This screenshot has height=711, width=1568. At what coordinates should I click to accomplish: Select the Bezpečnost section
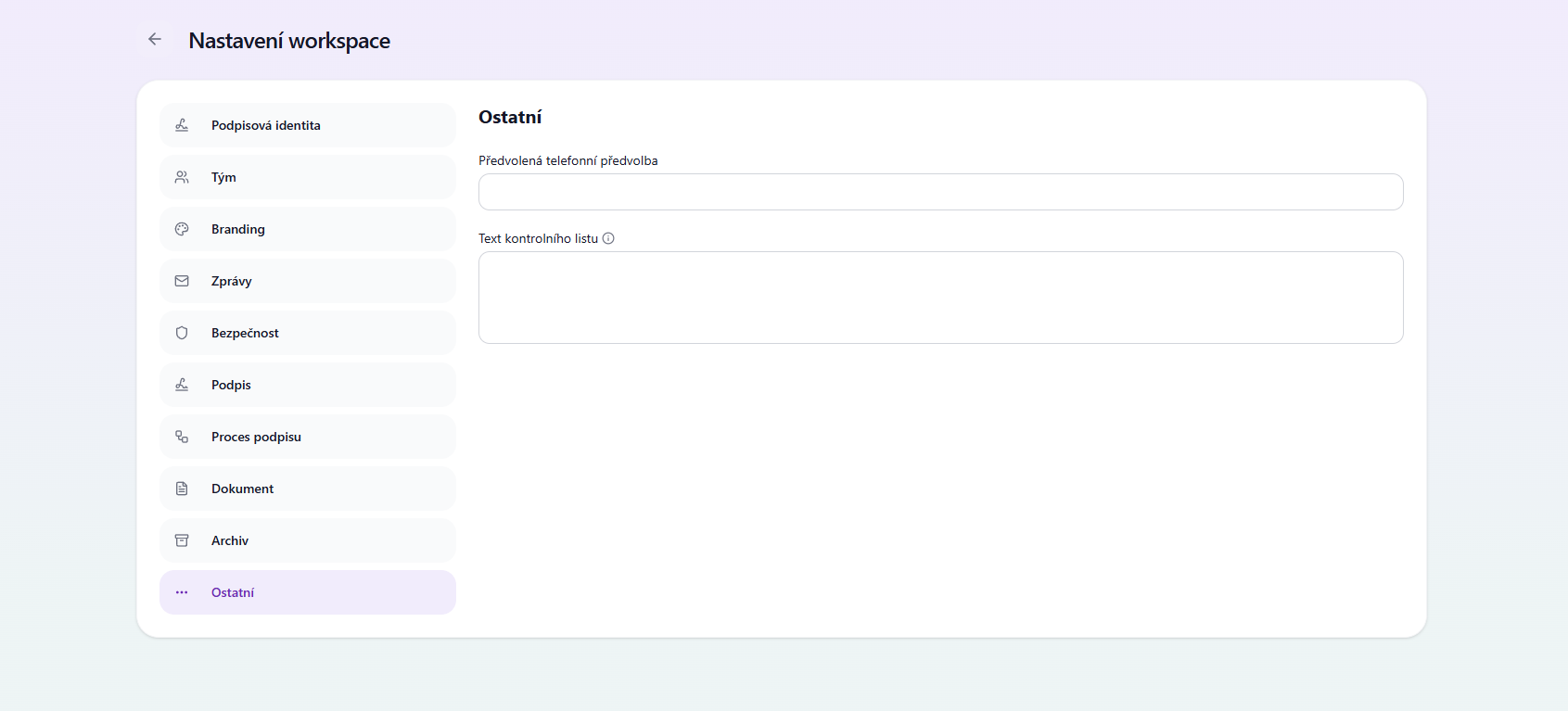308,333
